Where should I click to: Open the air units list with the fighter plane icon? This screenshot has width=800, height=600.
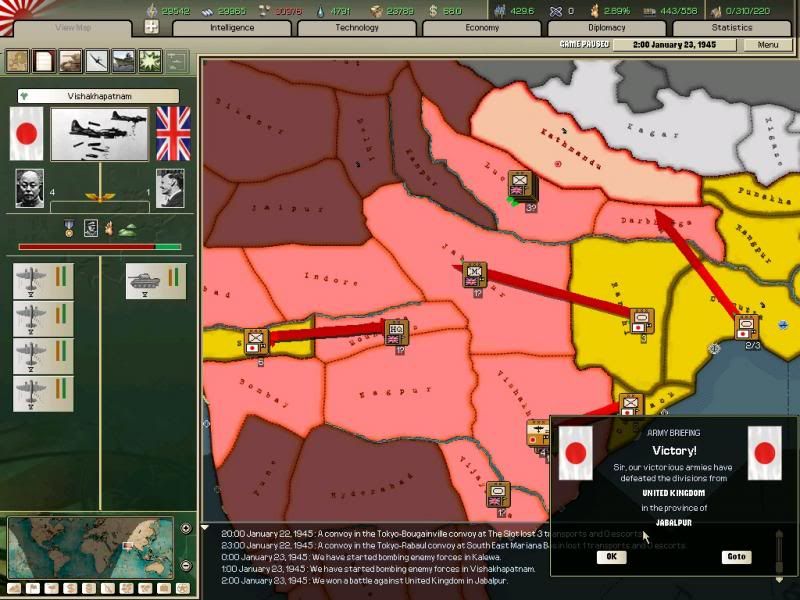pyautogui.click(x=97, y=62)
